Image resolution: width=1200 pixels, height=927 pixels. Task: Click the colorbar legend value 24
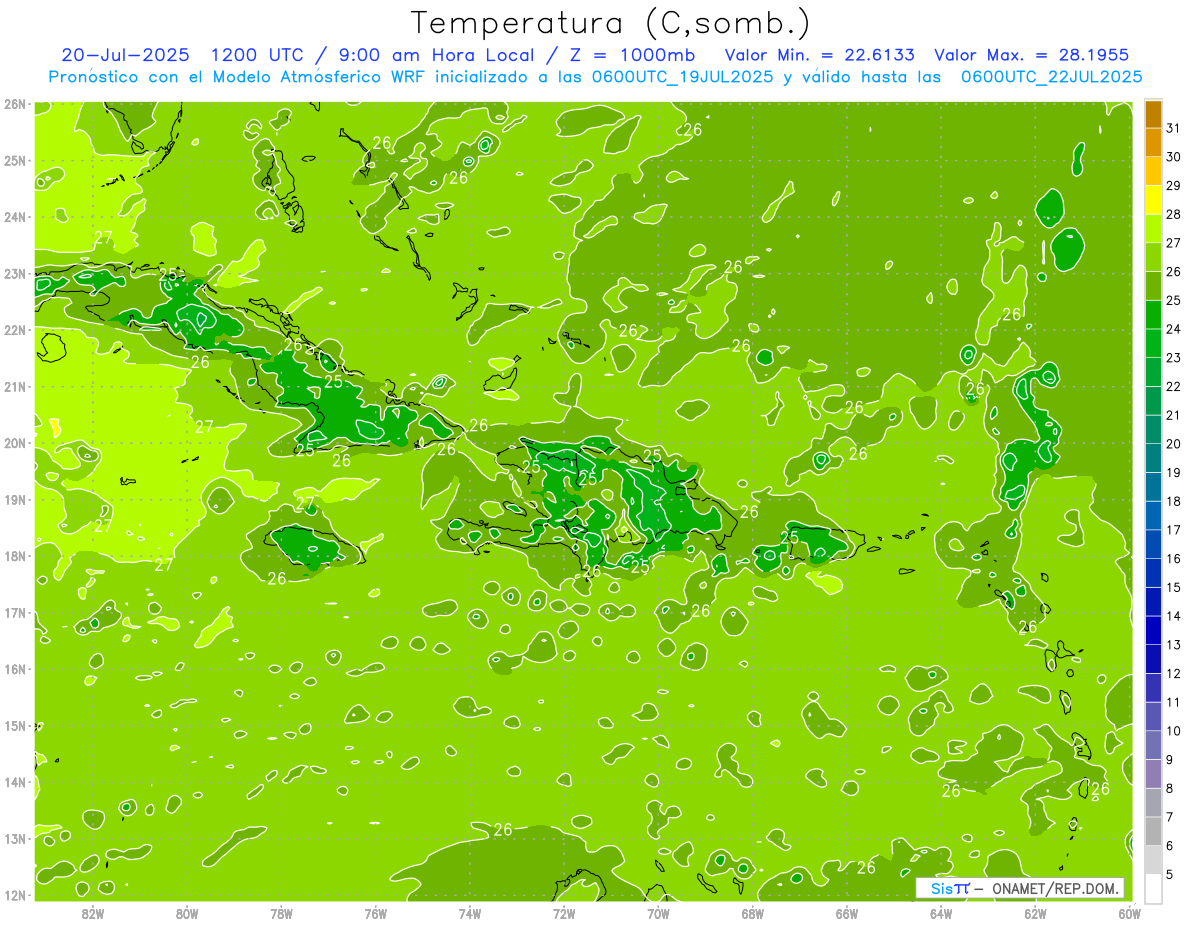[x=1173, y=329]
